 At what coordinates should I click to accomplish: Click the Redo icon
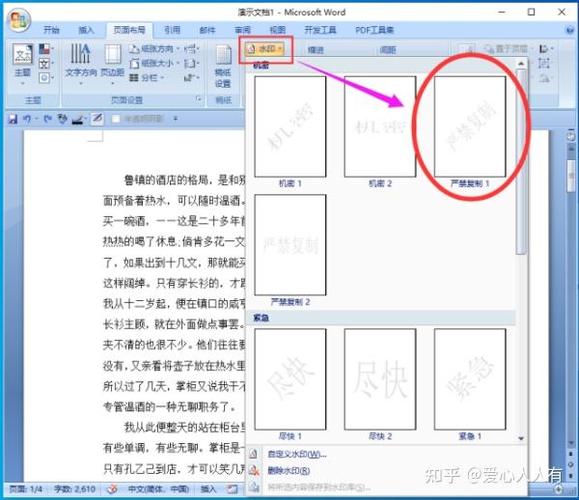[x=47, y=119]
